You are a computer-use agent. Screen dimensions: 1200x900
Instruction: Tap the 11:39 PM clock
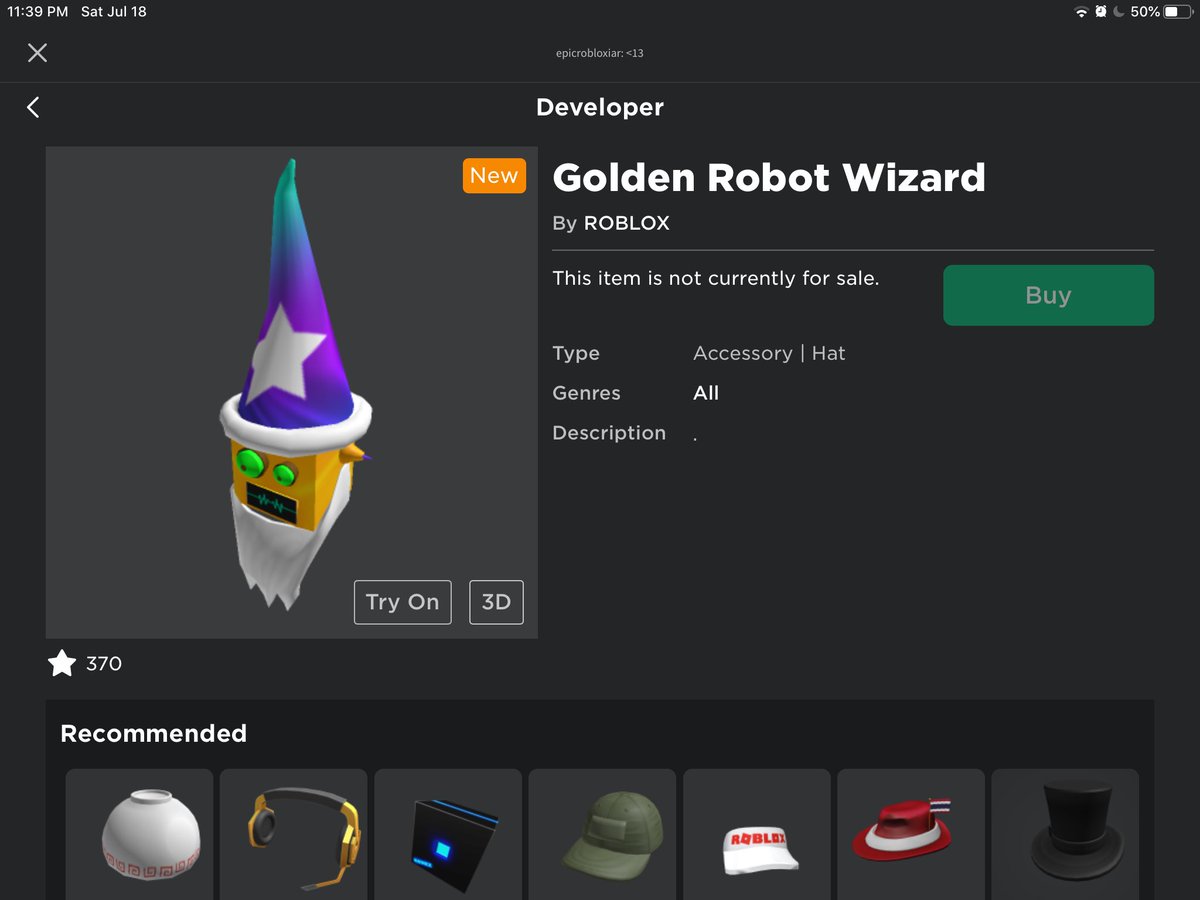click(37, 12)
